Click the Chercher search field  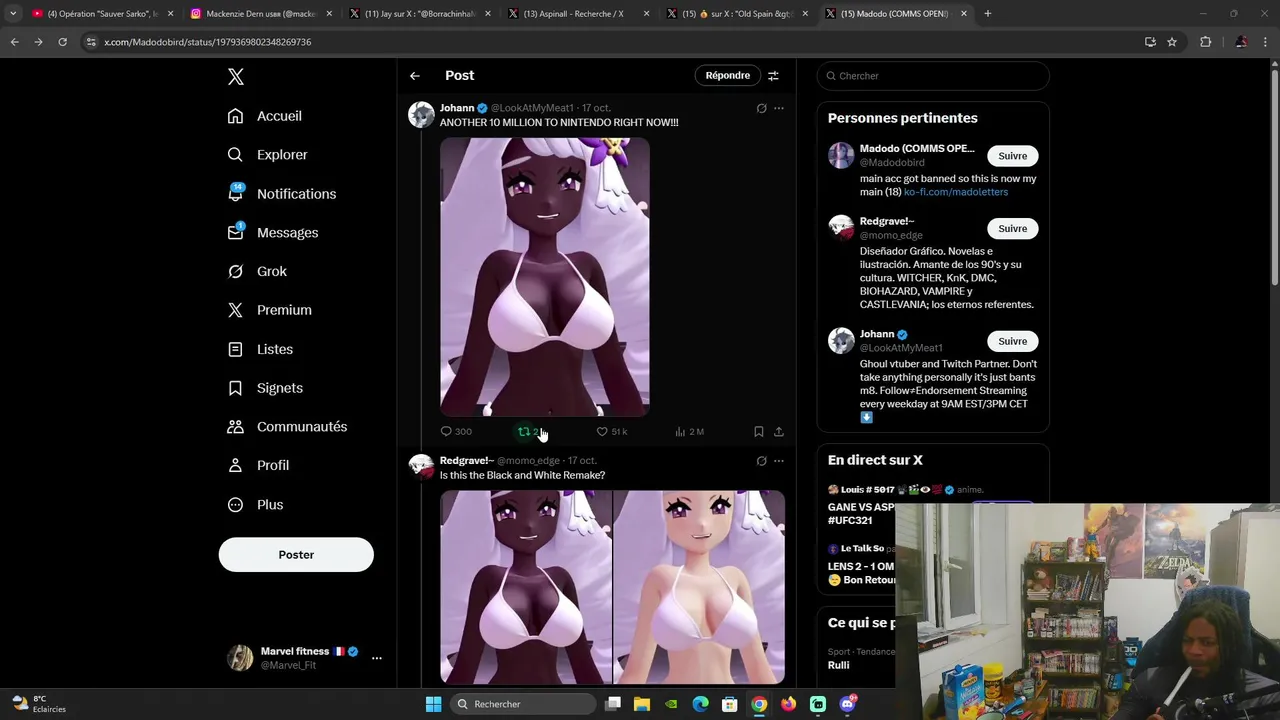pyautogui.click(x=933, y=76)
